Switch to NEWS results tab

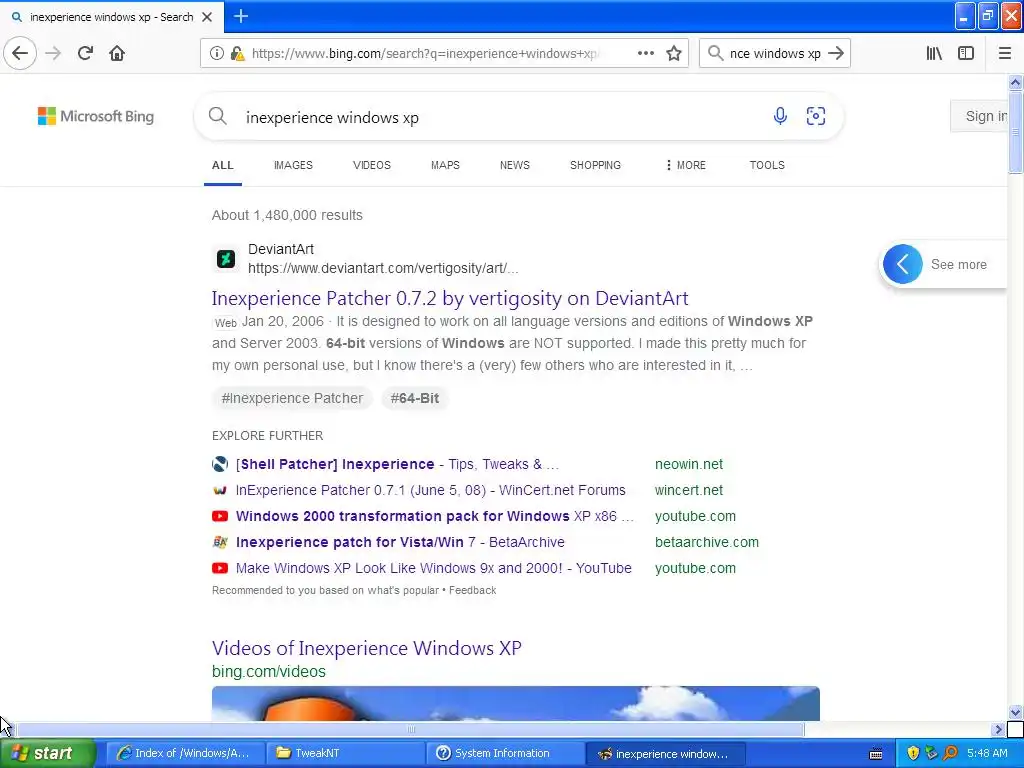pyautogui.click(x=515, y=165)
